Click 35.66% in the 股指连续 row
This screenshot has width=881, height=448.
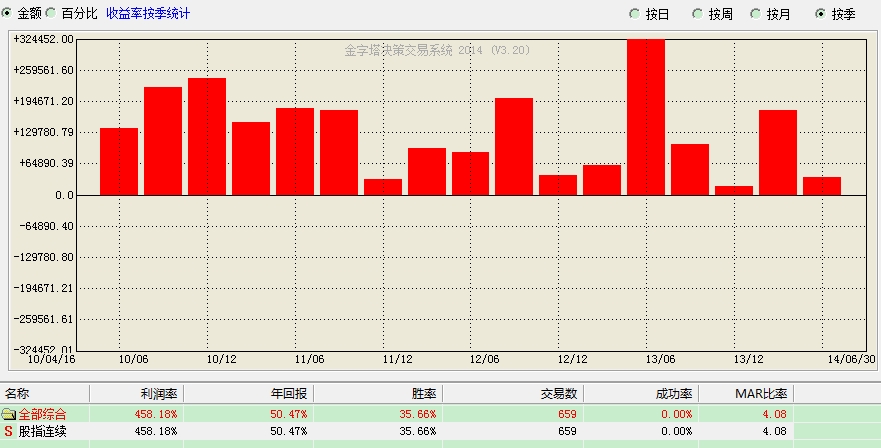(x=417, y=432)
